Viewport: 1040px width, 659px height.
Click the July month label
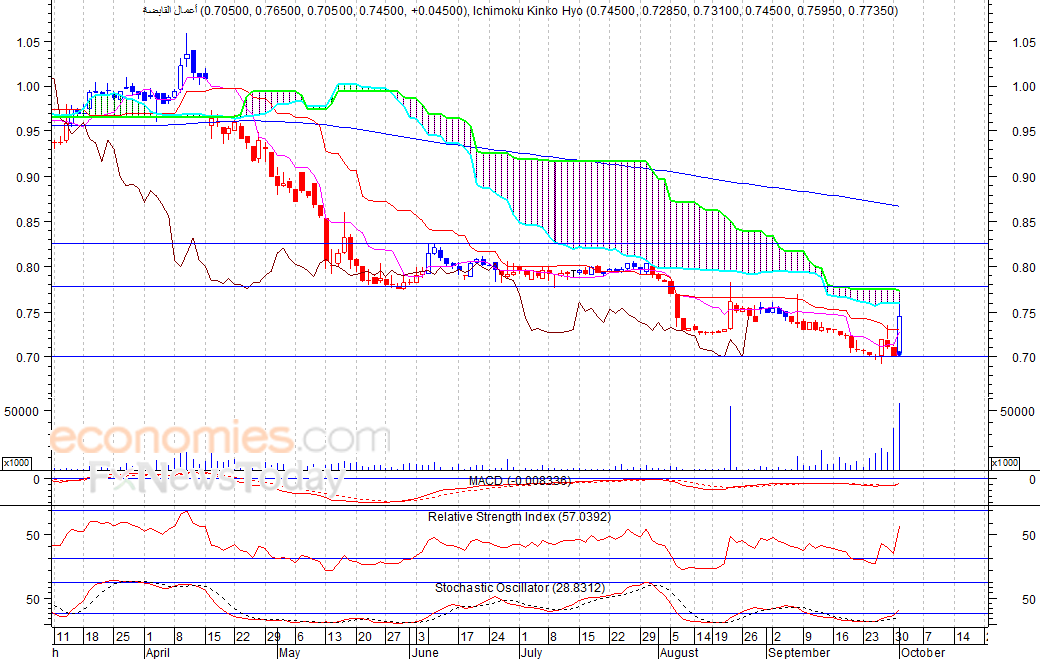coord(531,652)
